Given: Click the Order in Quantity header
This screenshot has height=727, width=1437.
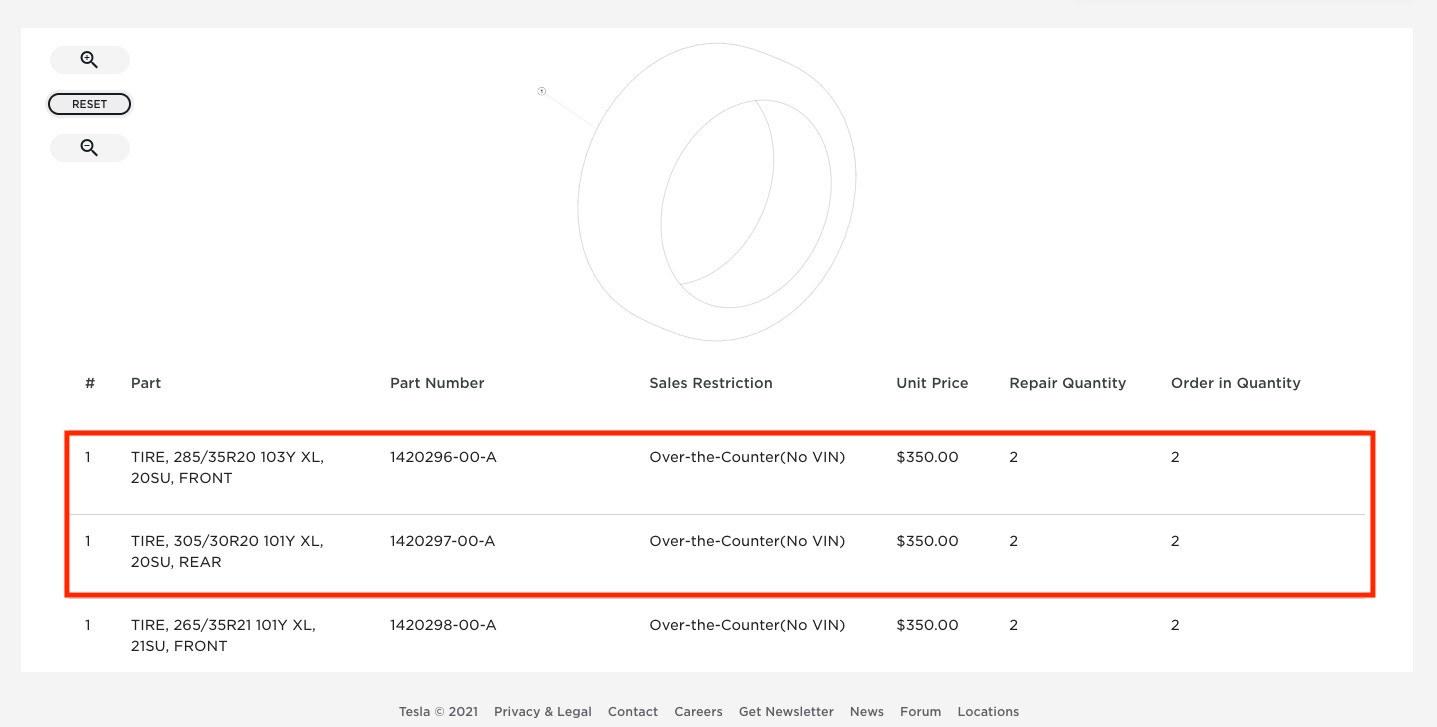Looking at the screenshot, I should (x=1236, y=383).
